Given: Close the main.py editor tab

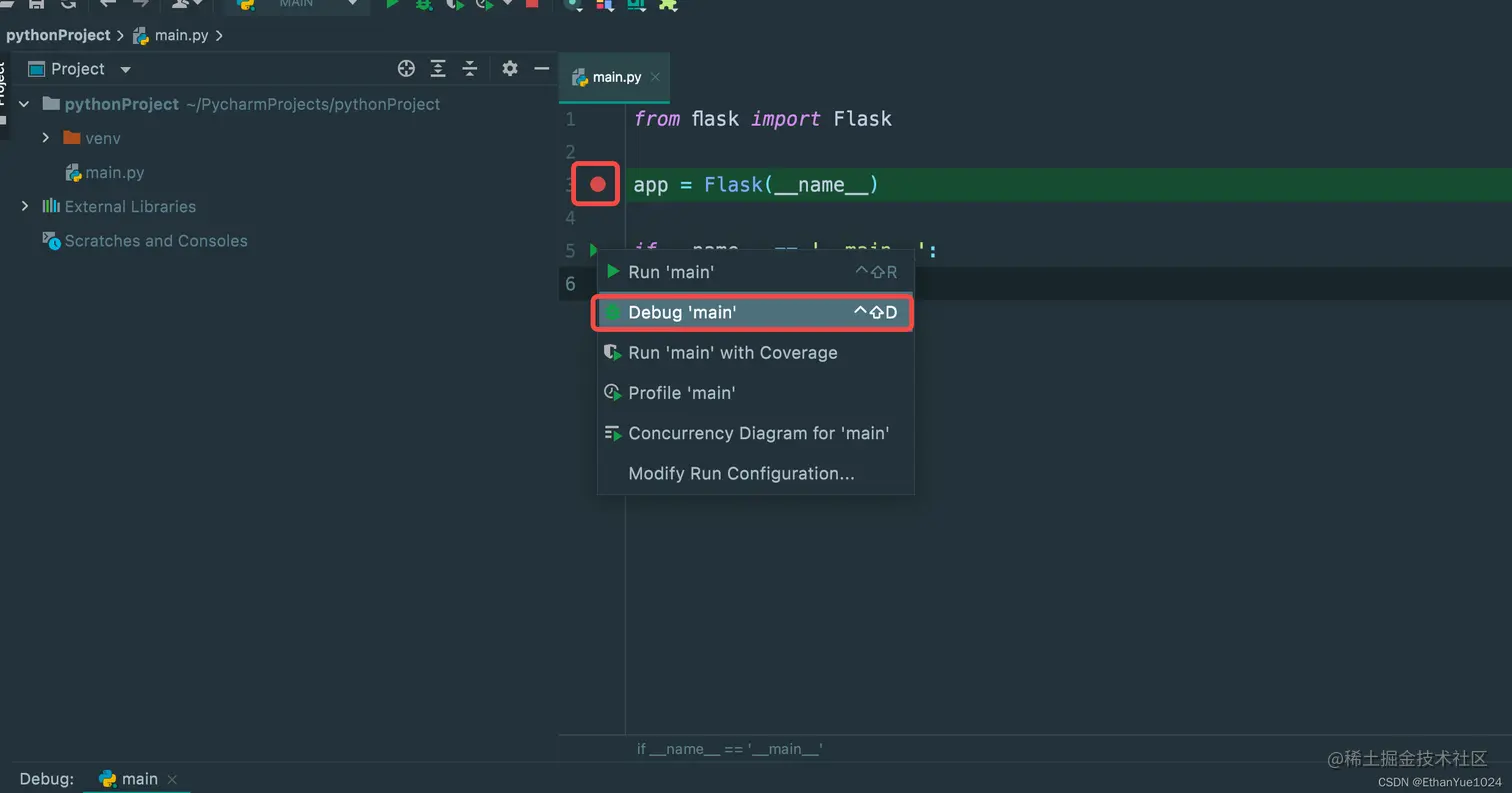Looking at the screenshot, I should (655, 77).
